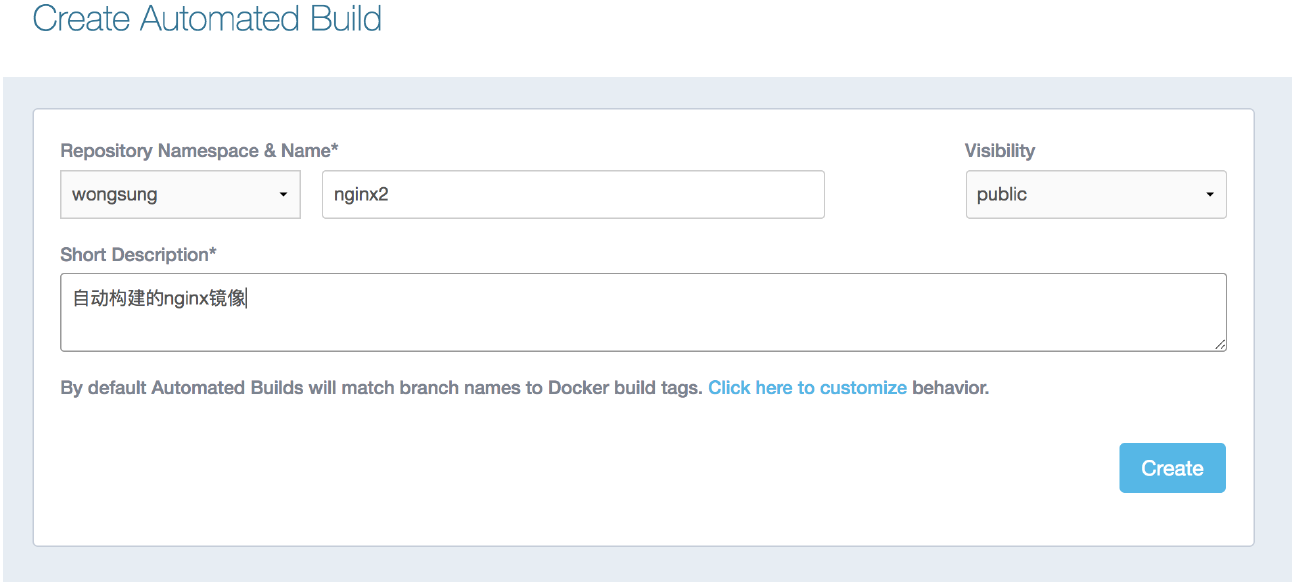Screen dimensions: 1293x582
Task: Click the dropdown arrow beside public
Action: [x=1211, y=194]
